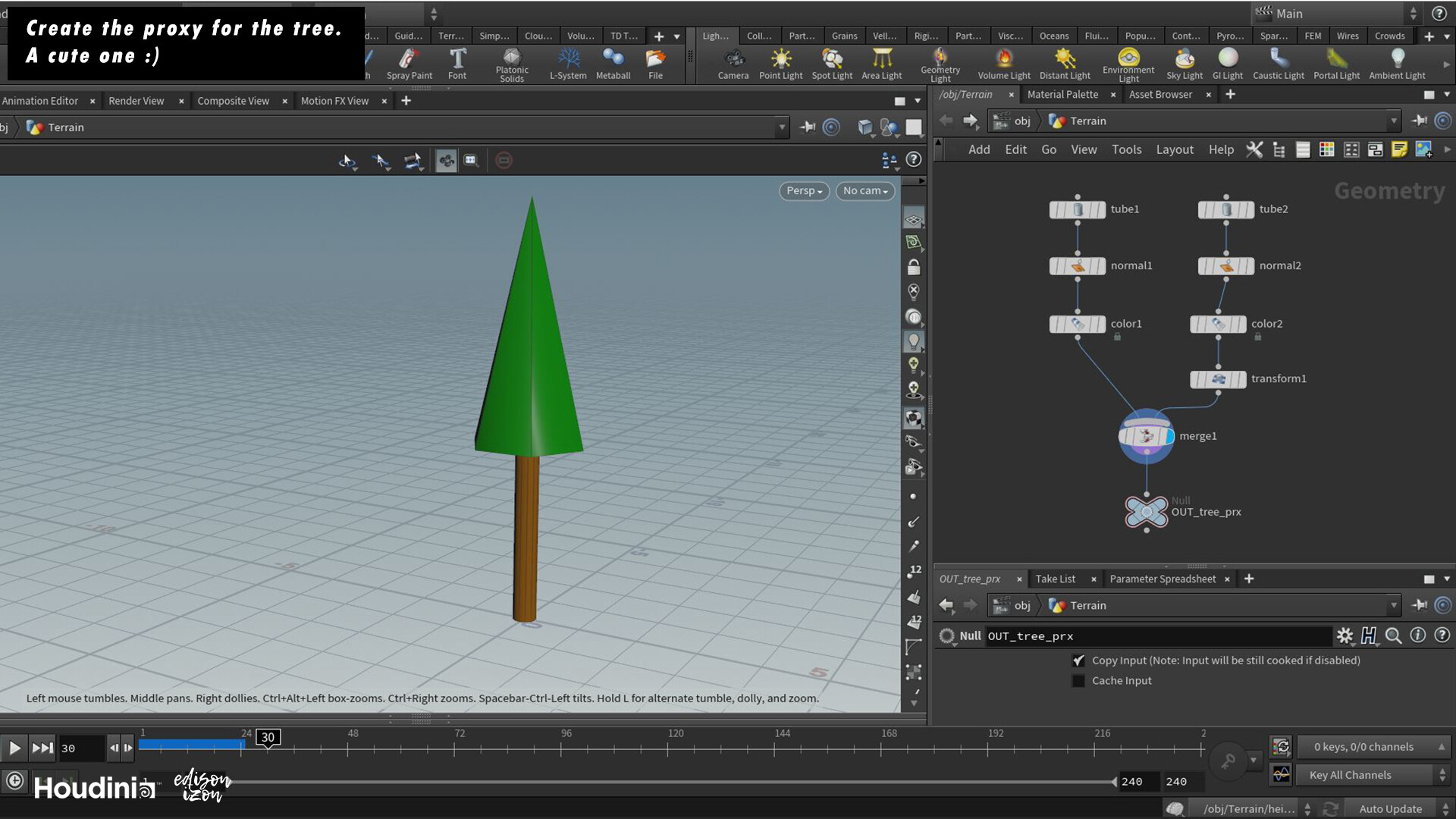
Task: Enable the Cache Input checkbox
Action: (x=1078, y=680)
